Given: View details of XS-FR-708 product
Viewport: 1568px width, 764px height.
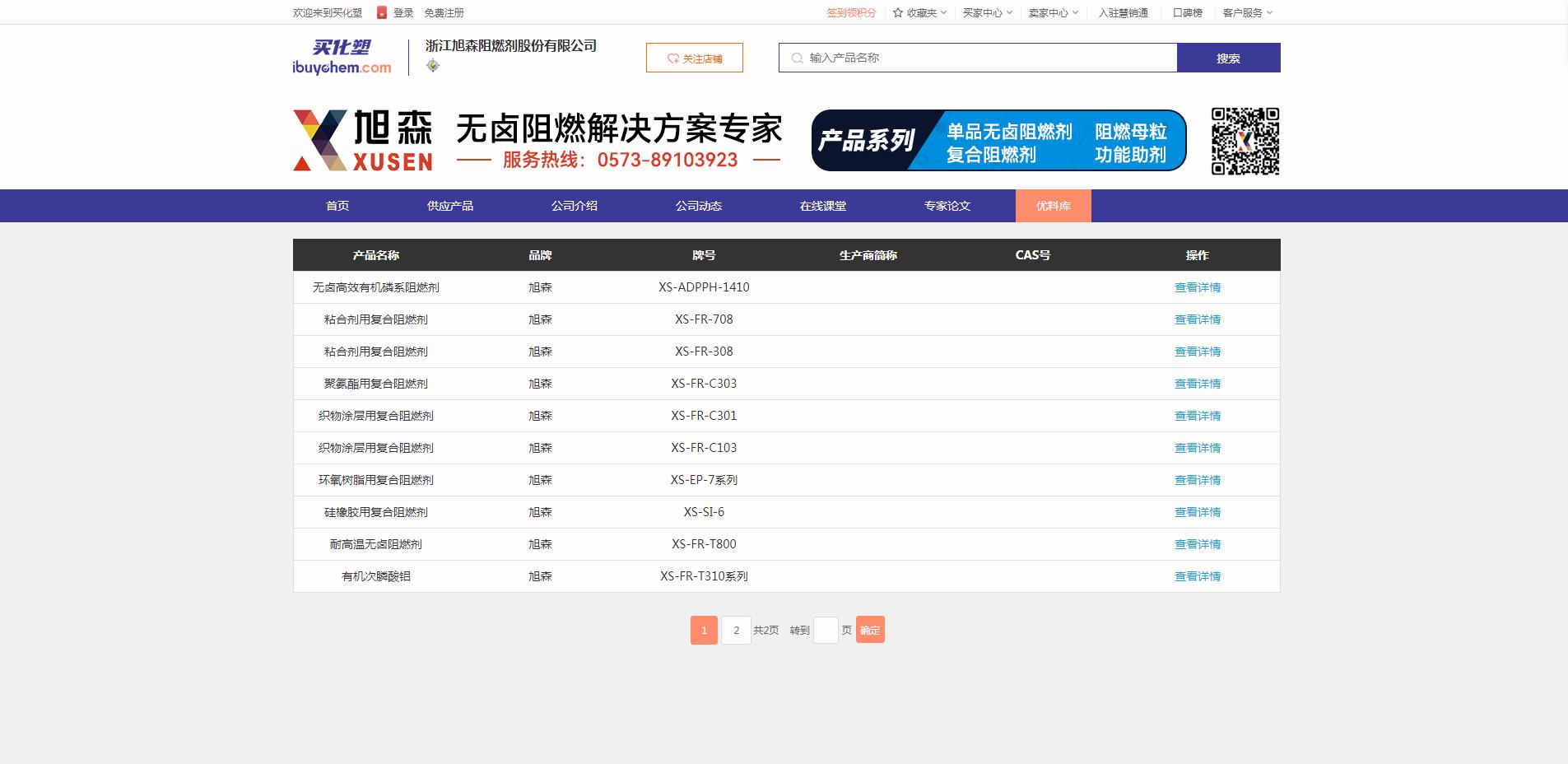Looking at the screenshot, I should [x=1197, y=319].
